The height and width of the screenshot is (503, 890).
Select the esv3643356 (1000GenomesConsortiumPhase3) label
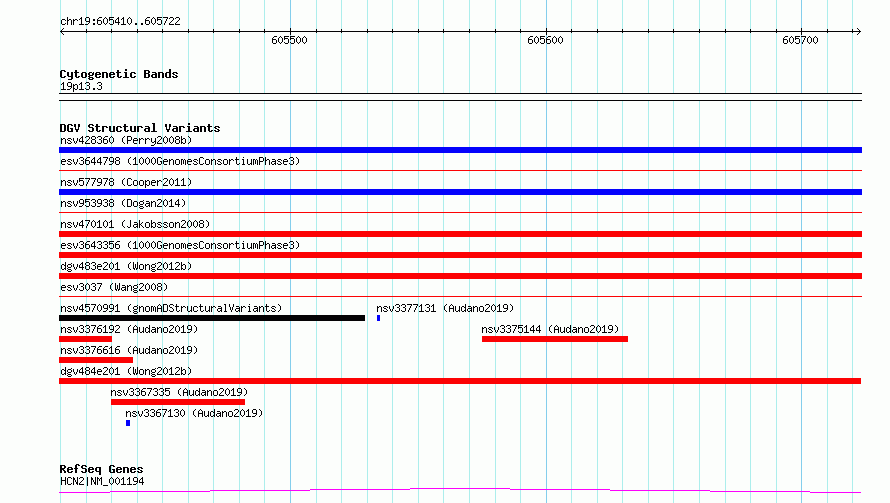click(x=180, y=245)
